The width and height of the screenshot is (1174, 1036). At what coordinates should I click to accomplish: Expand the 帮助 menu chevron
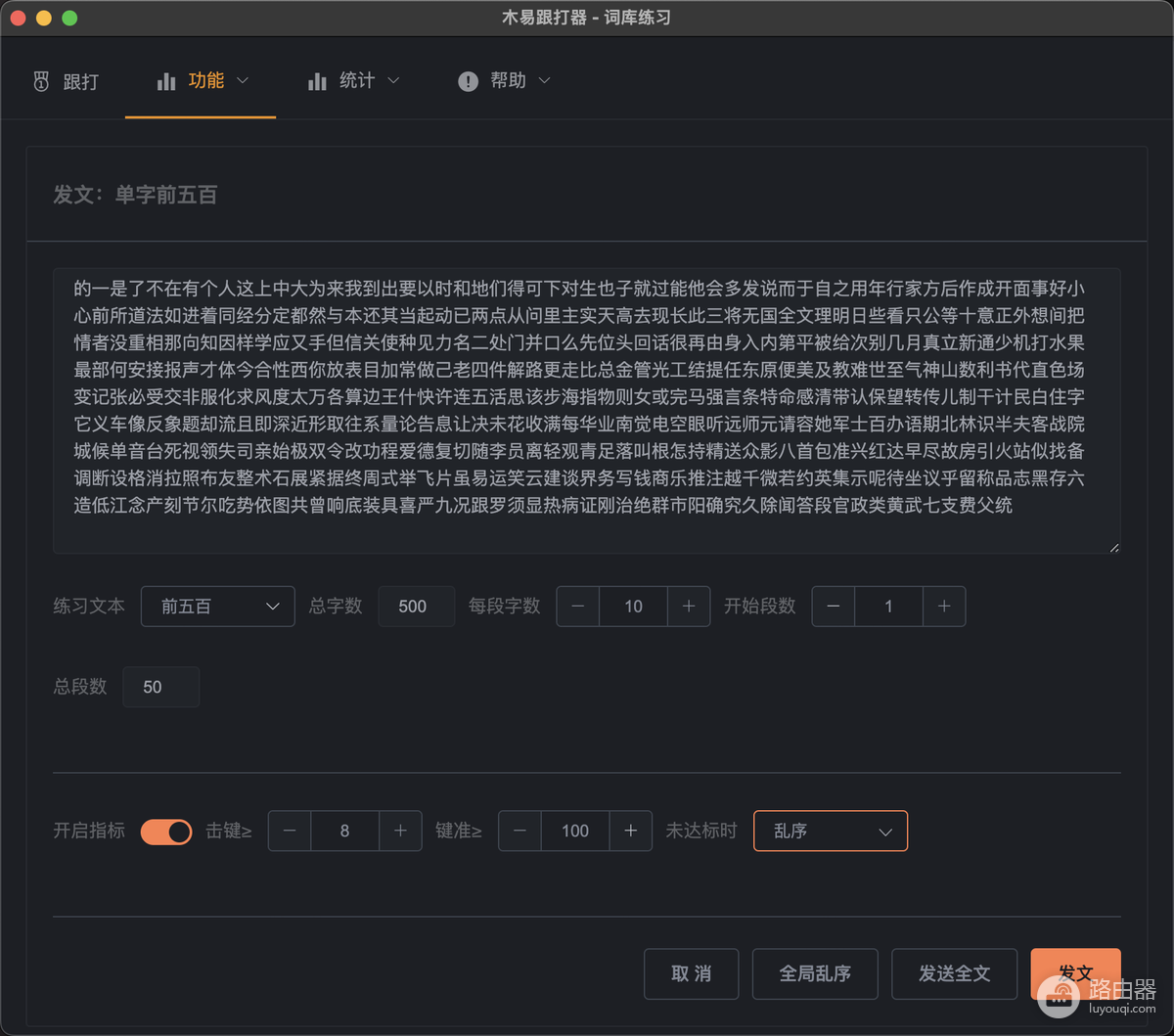click(x=544, y=80)
